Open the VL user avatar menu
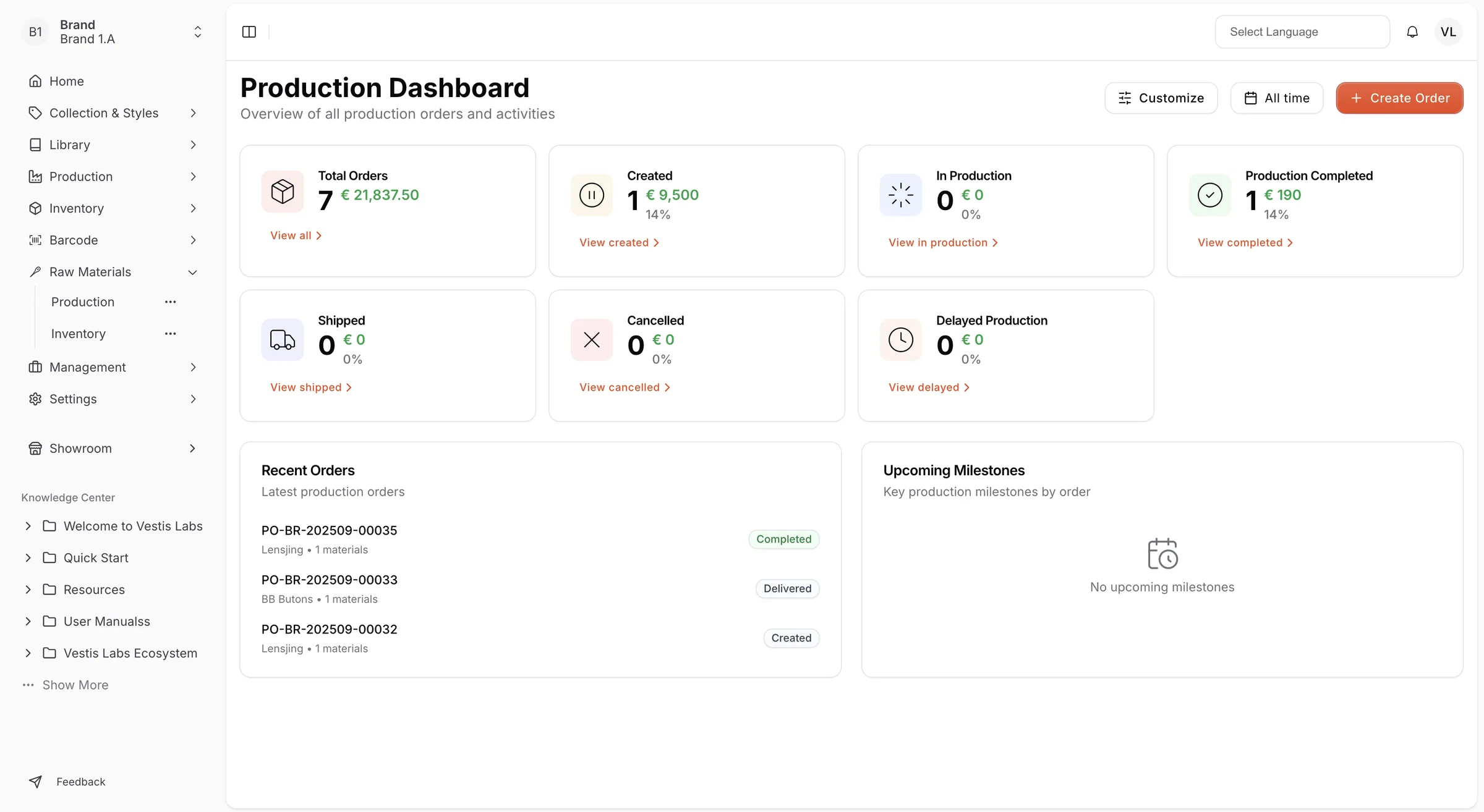The height and width of the screenshot is (812, 1484). [1448, 32]
